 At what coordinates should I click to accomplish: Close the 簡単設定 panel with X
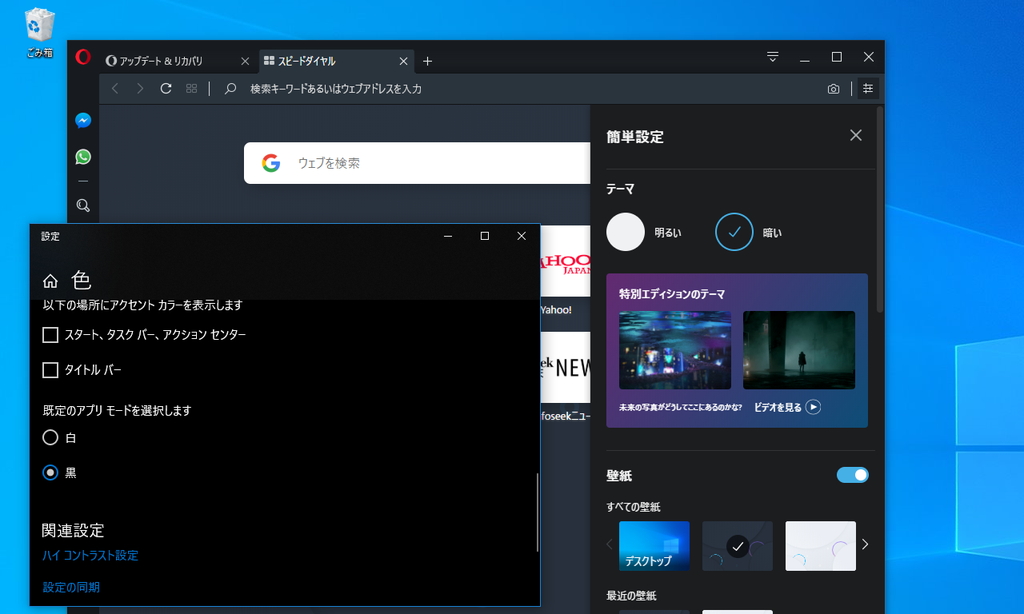pos(856,134)
